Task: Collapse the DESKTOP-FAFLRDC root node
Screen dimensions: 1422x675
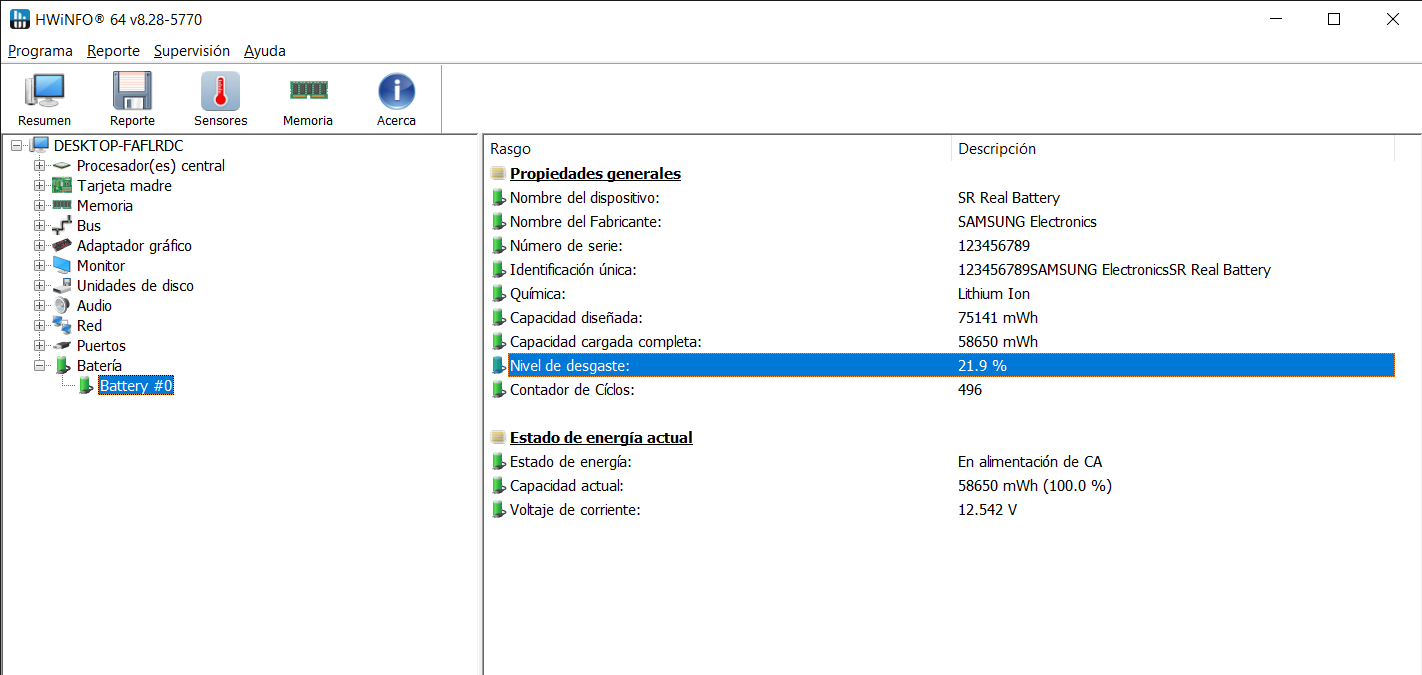Action: click(x=16, y=146)
